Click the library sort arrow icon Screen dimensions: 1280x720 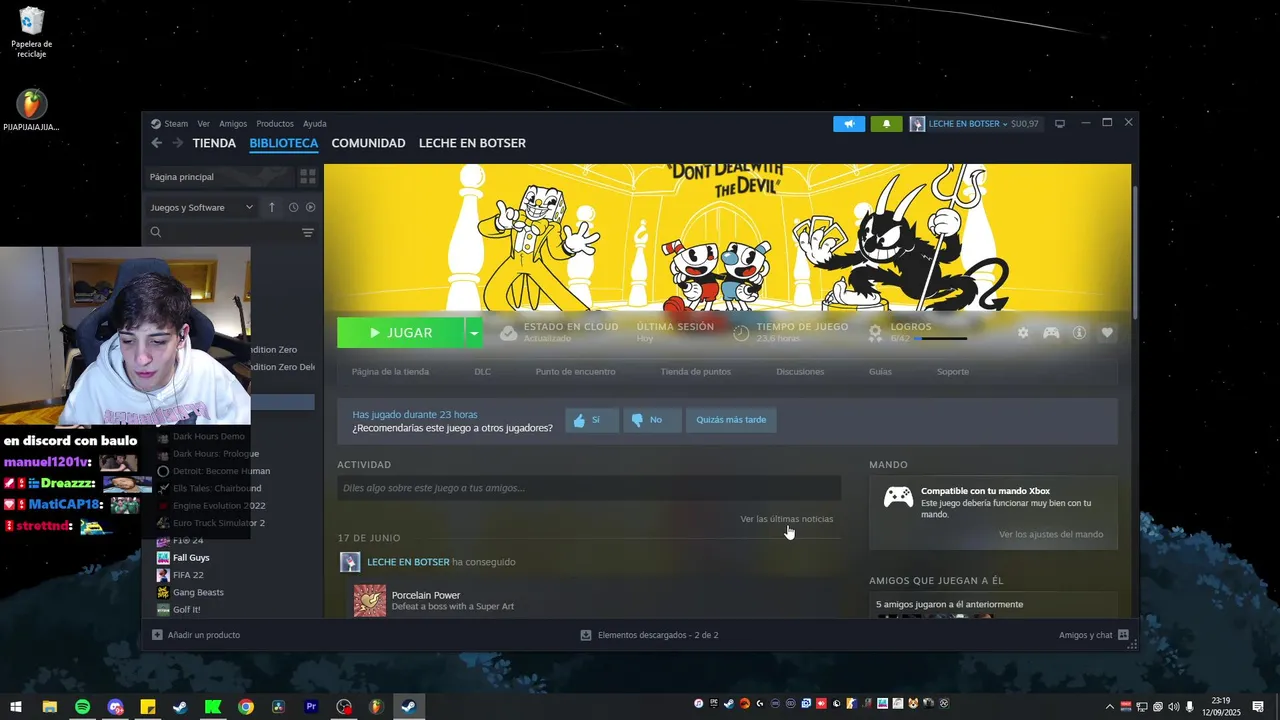pos(272,207)
